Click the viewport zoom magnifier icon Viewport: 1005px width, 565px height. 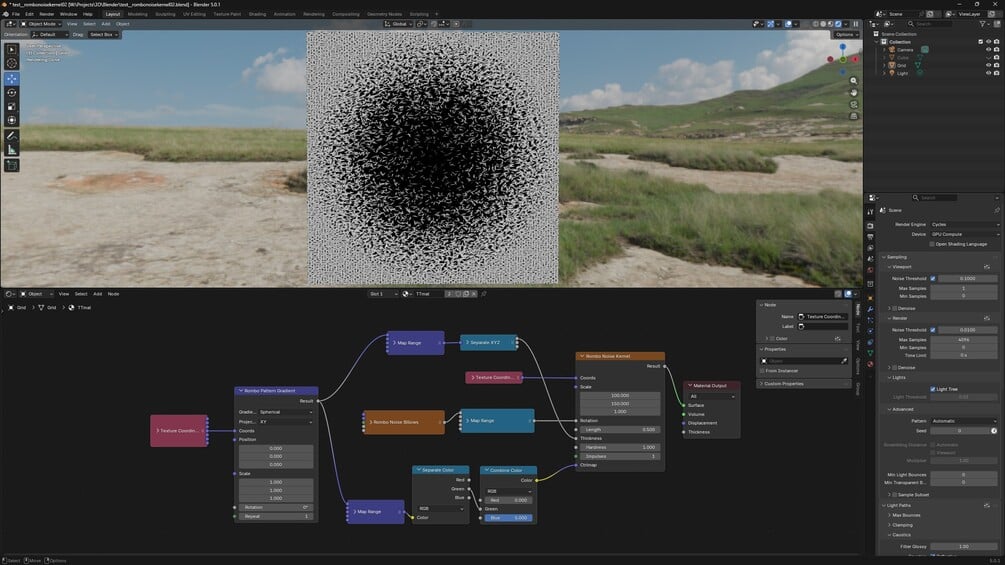point(853,81)
